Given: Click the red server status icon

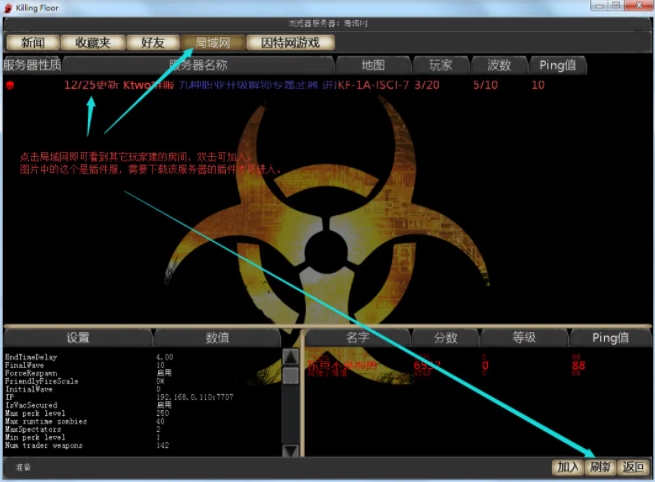Looking at the screenshot, I should click(x=10, y=86).
